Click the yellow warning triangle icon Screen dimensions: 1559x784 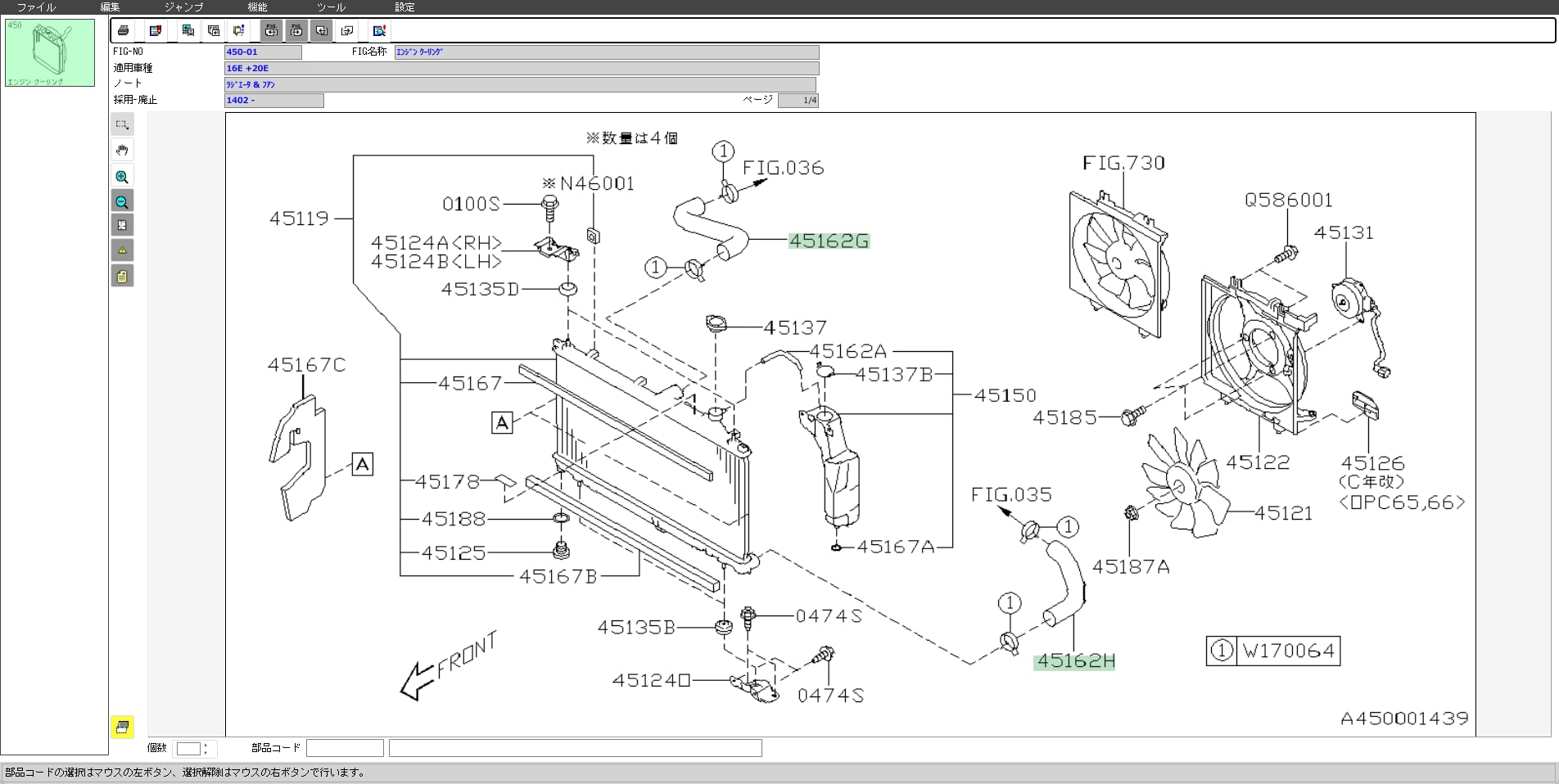pos(122,250)
